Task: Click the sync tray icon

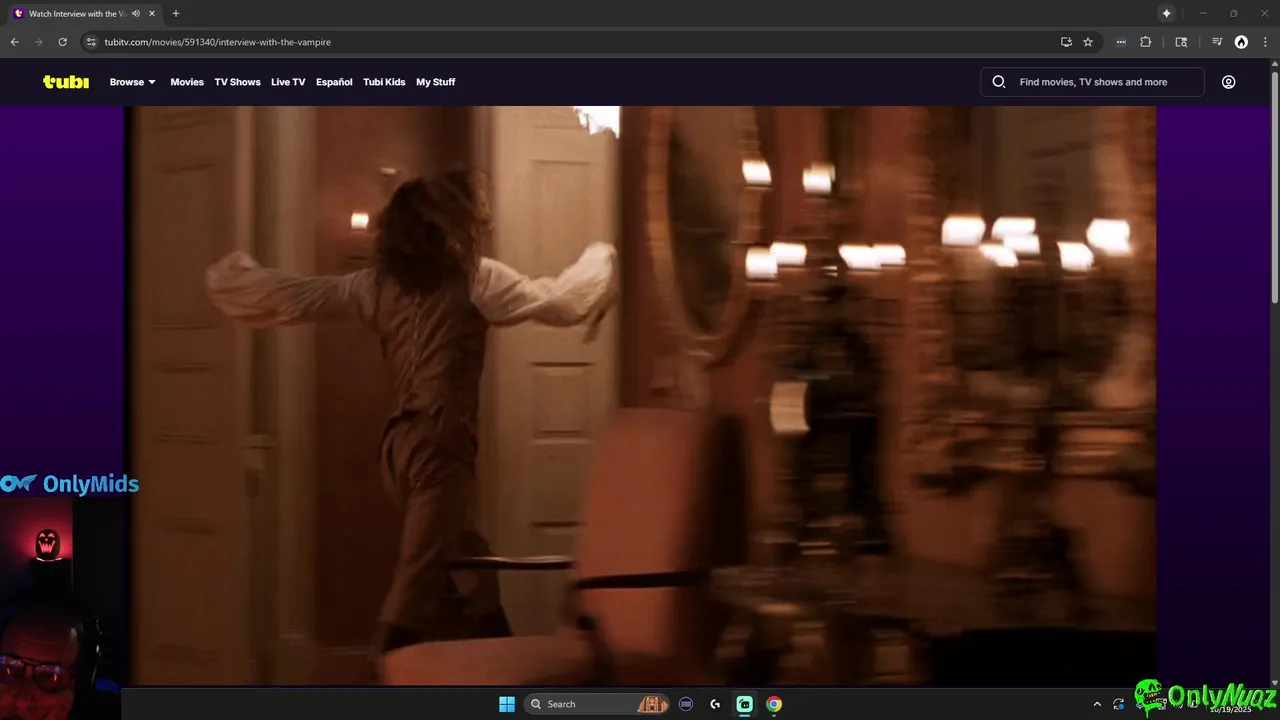Action: tap(1118, 704)
